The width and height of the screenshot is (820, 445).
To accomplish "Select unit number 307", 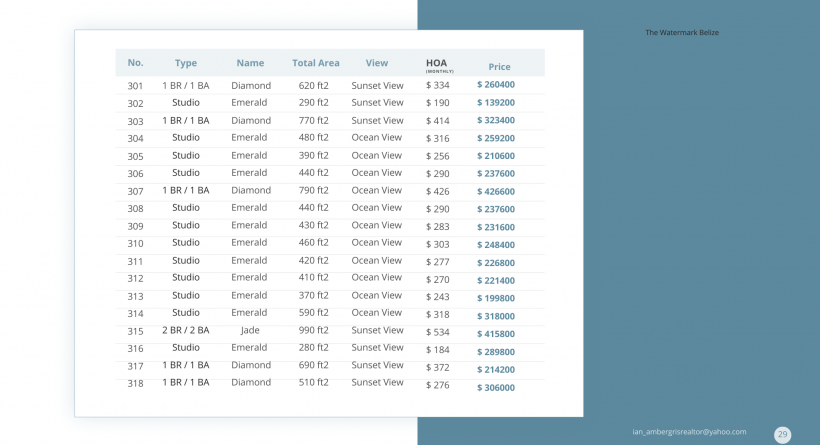I will point(135,191).
